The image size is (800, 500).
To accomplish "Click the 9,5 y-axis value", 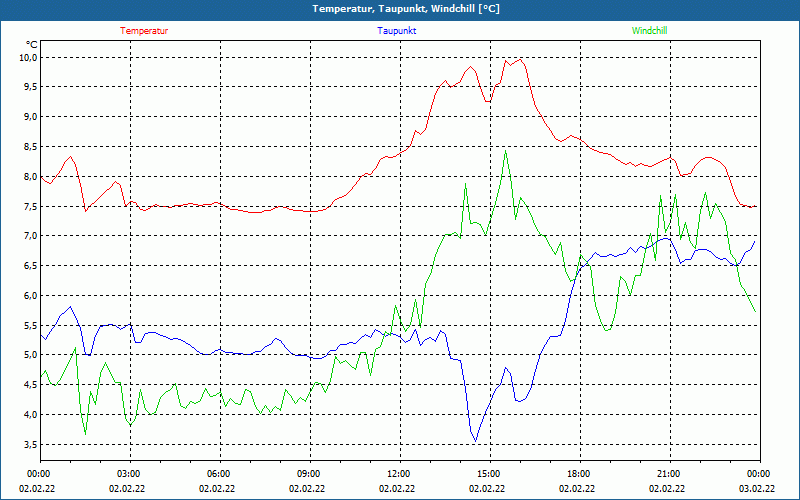I will coord(31,87).
